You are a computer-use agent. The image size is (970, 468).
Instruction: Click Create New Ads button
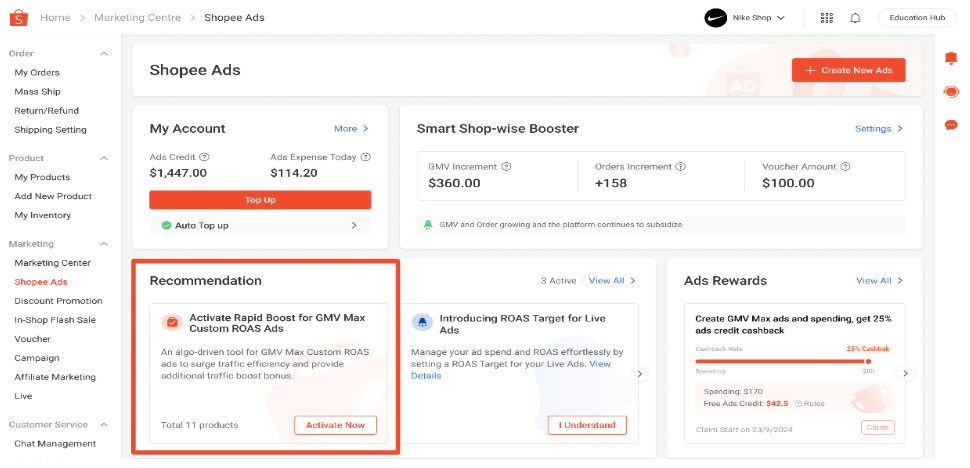coord(848,70)
